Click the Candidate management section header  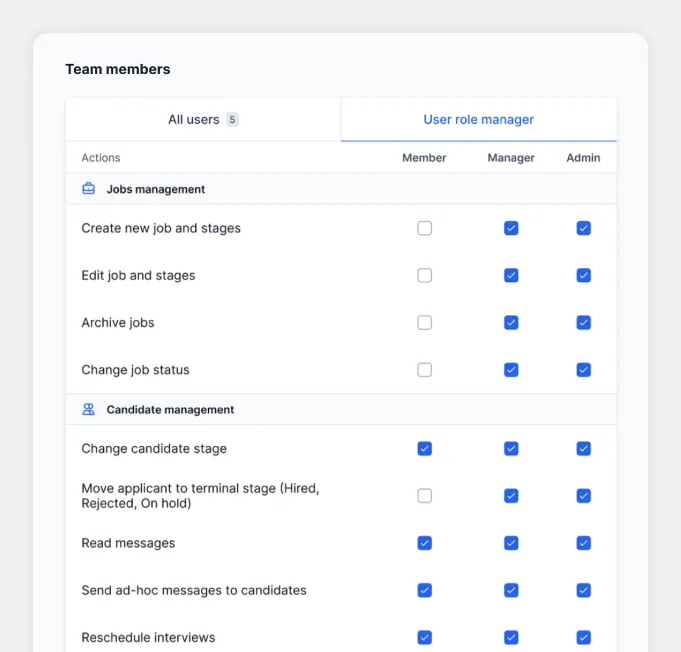(x=170, y=409)
